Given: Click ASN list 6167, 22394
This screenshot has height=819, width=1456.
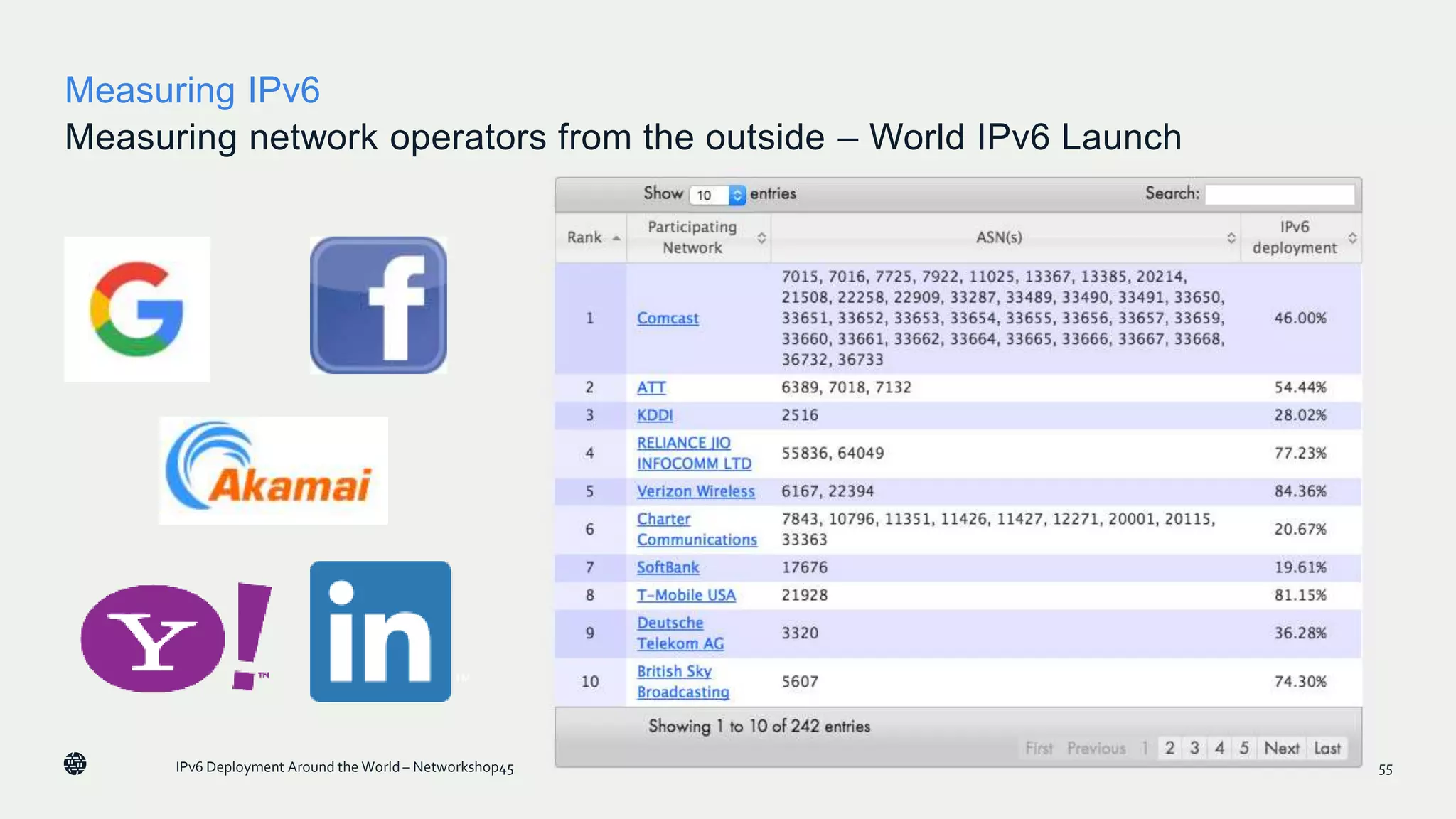Looking at the screenshot, I should [828, 491].
